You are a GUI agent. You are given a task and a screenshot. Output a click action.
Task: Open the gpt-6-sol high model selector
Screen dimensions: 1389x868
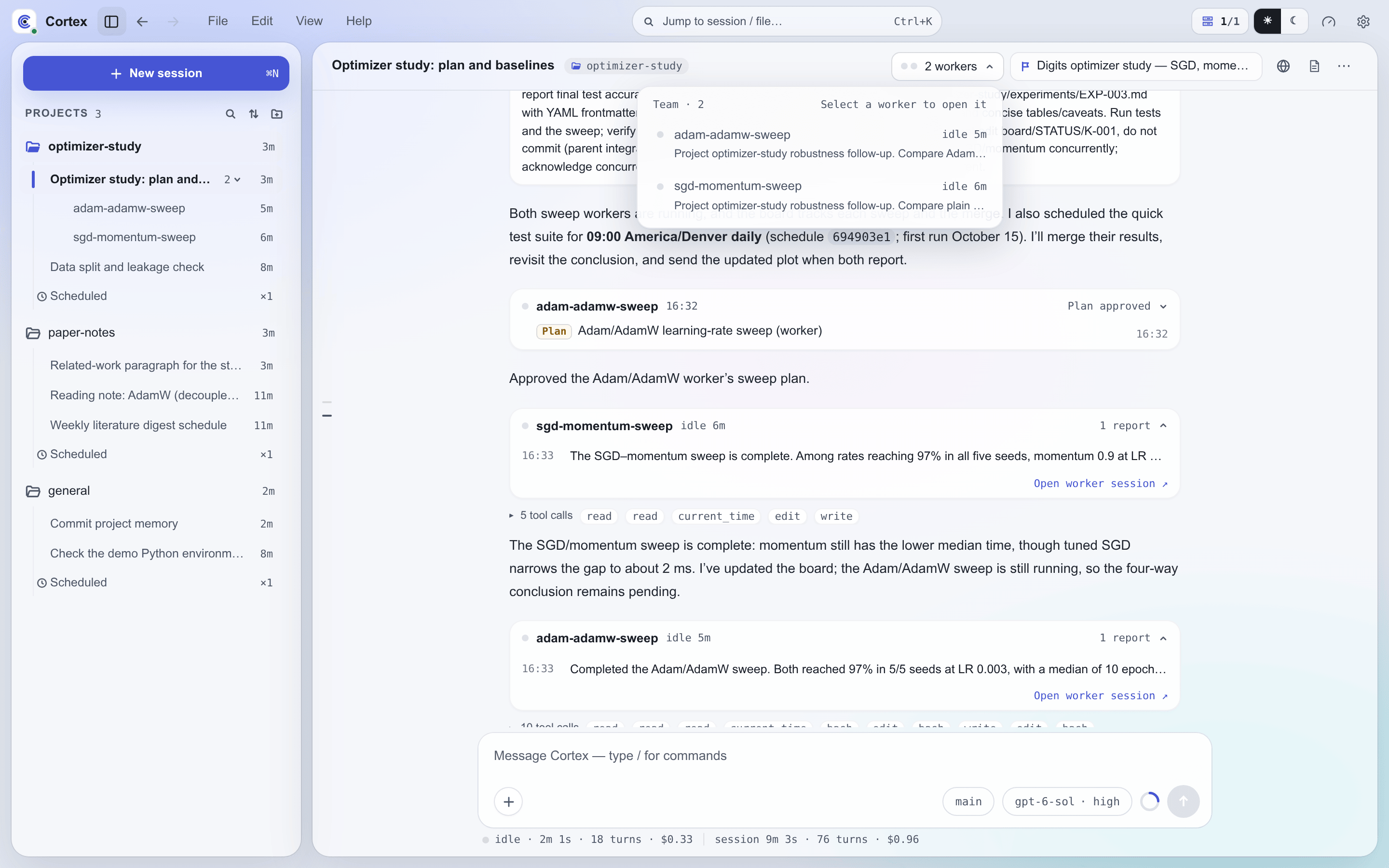click(1066, 801)
